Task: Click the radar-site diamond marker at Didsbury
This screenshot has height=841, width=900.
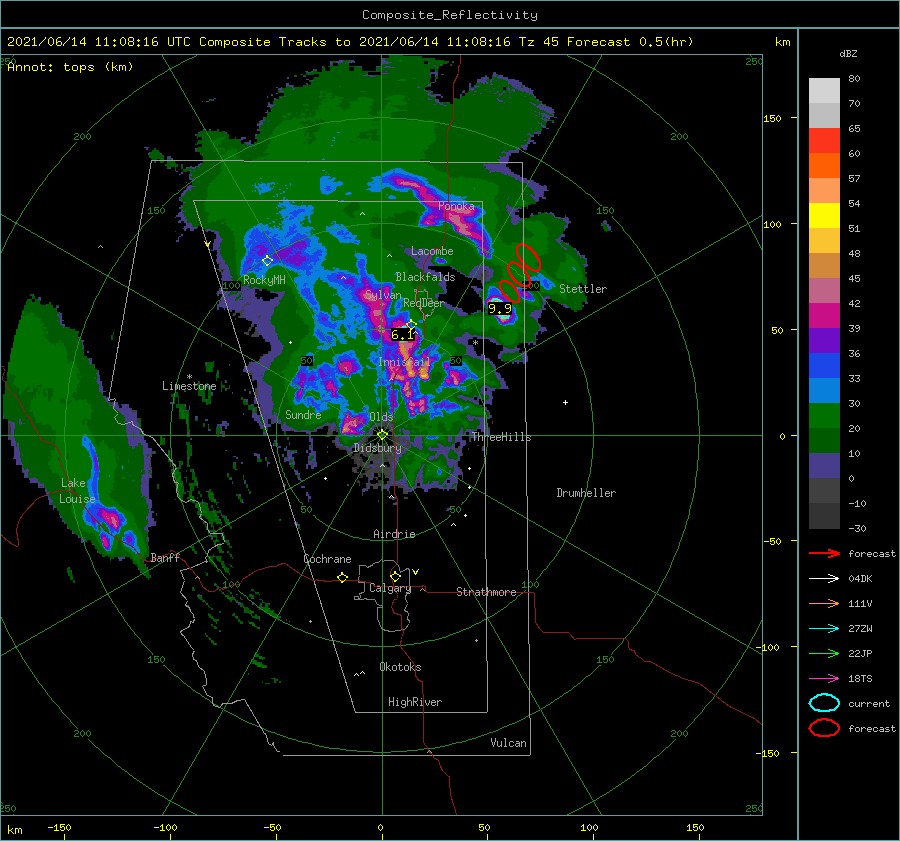Action: click(x=382, y=435)
